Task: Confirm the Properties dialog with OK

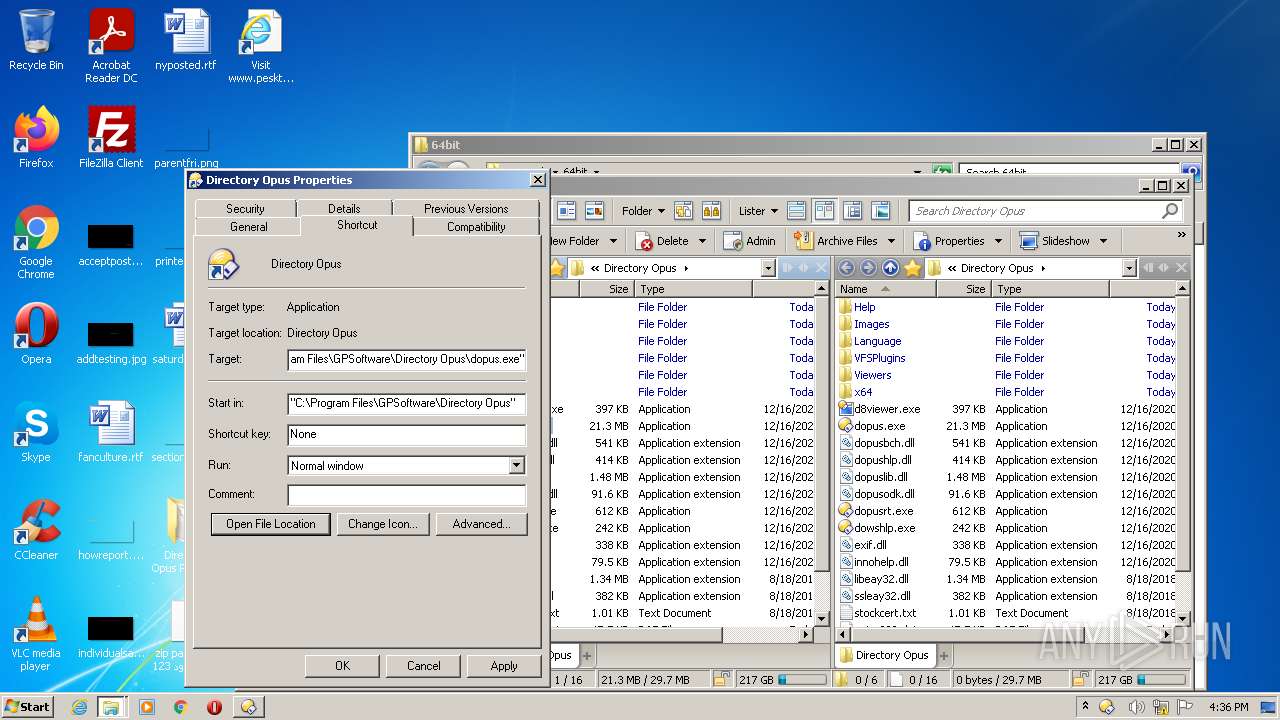Action: click(x=342, y=666)
